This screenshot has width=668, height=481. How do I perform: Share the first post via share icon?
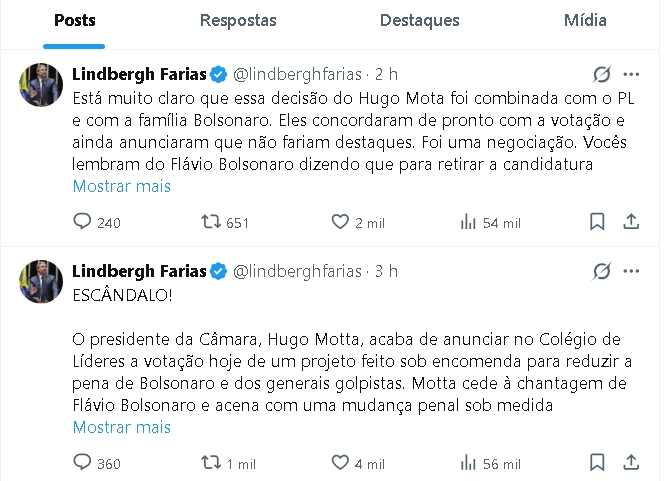coord(631,223)
